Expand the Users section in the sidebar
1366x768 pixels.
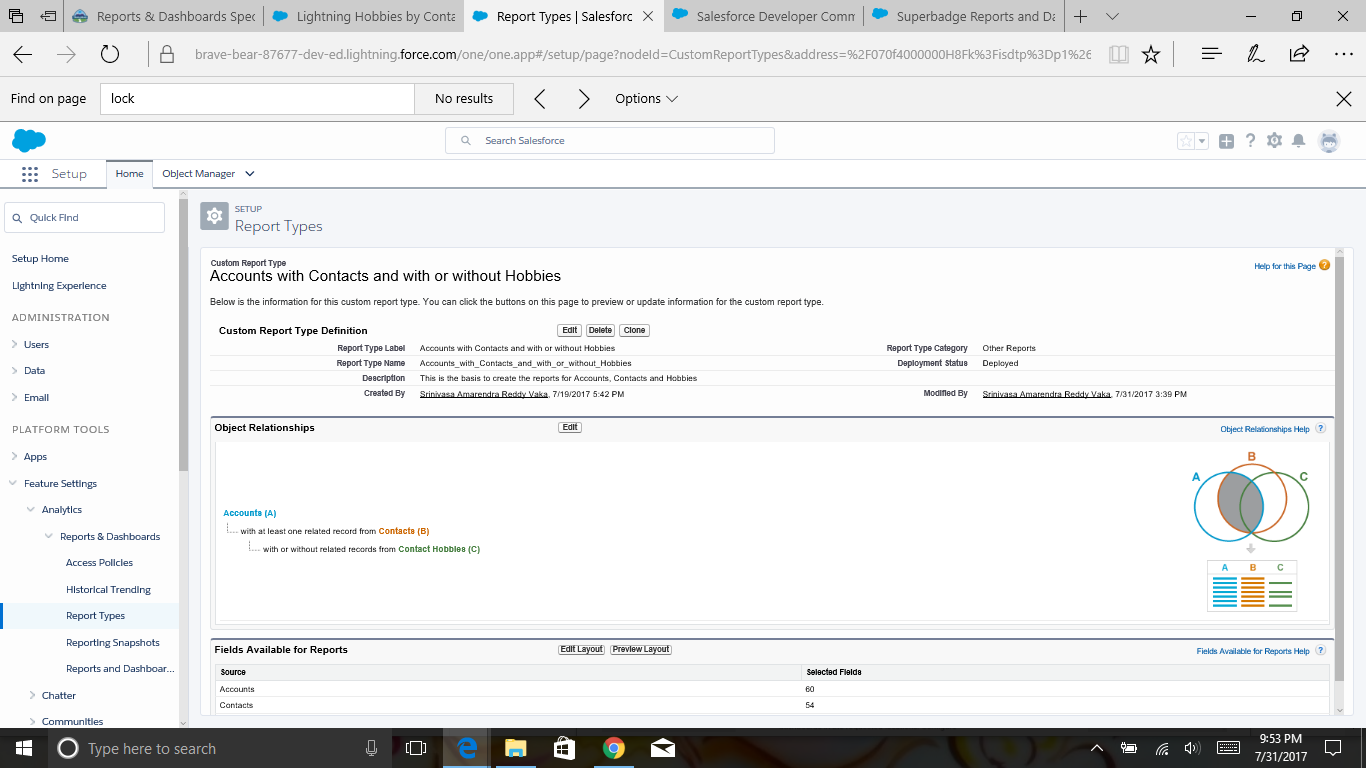(x=14, y=344)
